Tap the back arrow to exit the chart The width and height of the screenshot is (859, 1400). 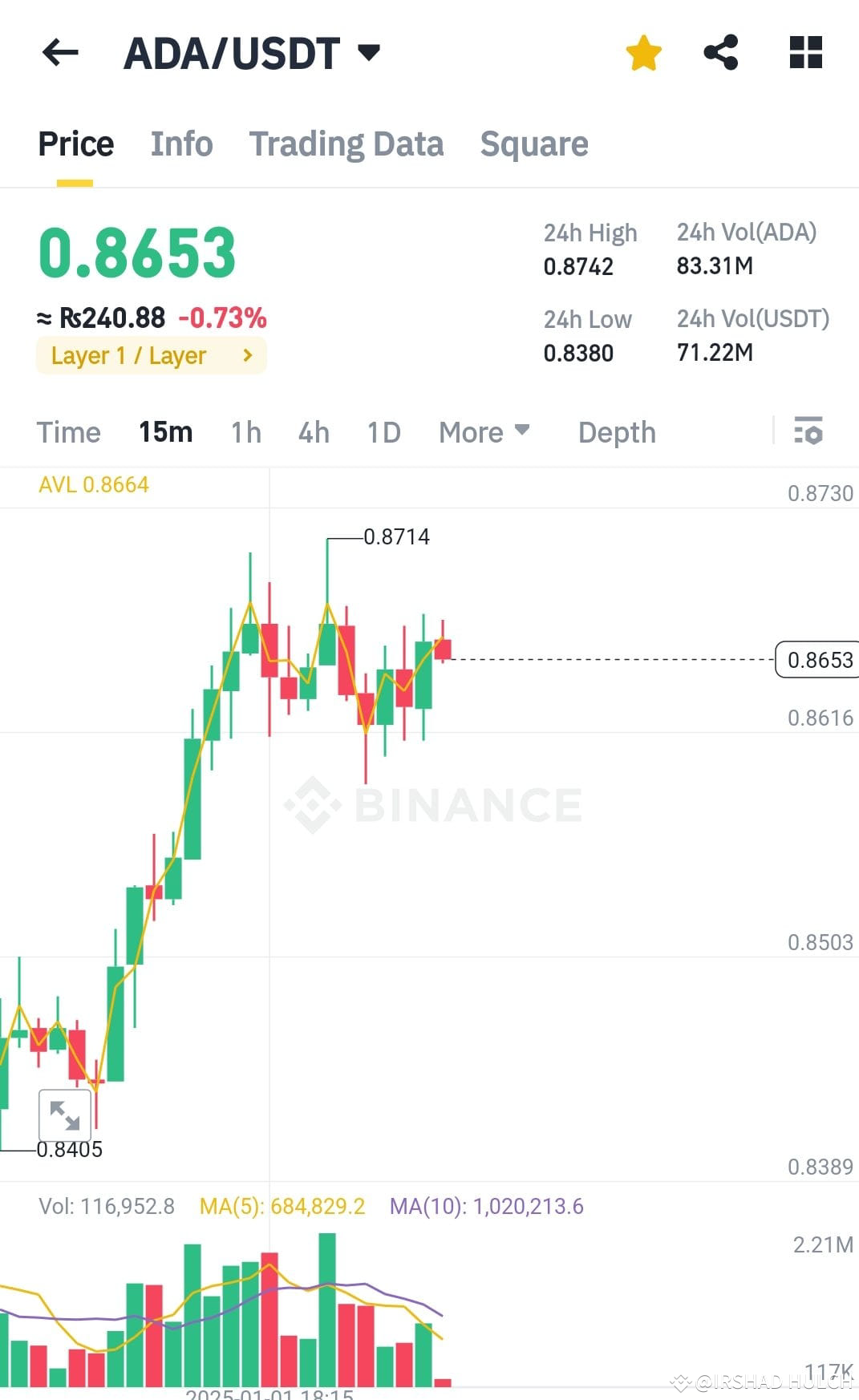coord(60,53)
